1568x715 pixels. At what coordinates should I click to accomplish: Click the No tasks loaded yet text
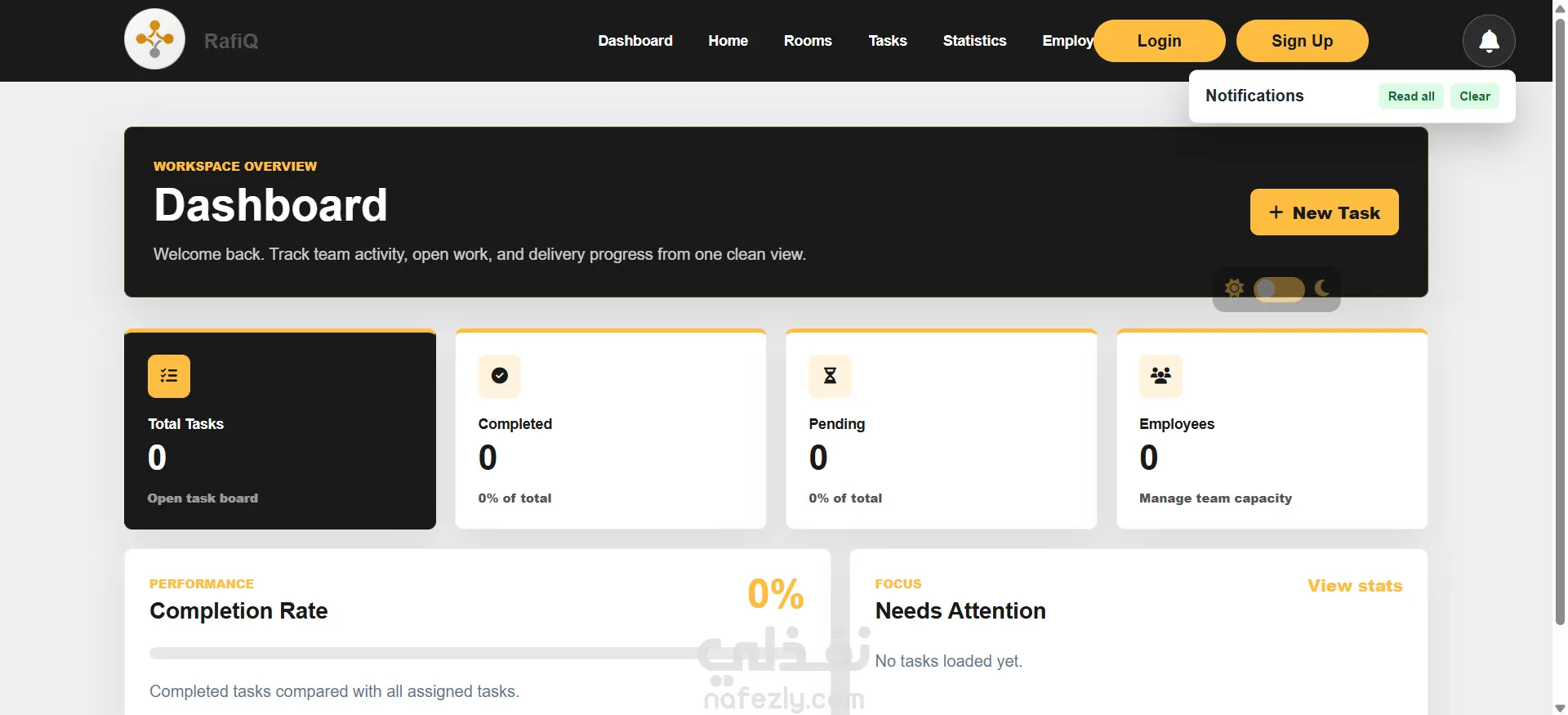click(x=948, y=661)
